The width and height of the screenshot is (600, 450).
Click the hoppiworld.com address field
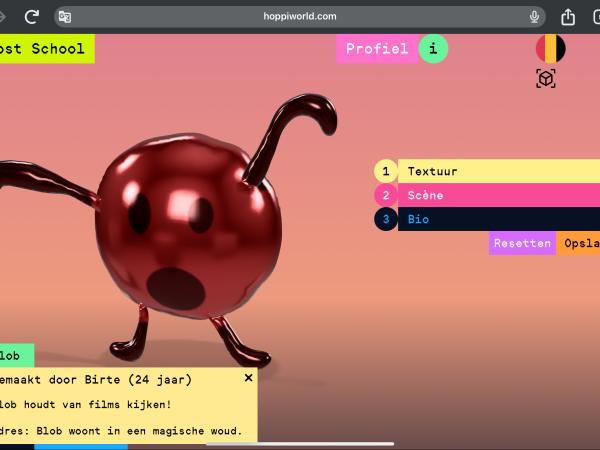click(300, 16)
